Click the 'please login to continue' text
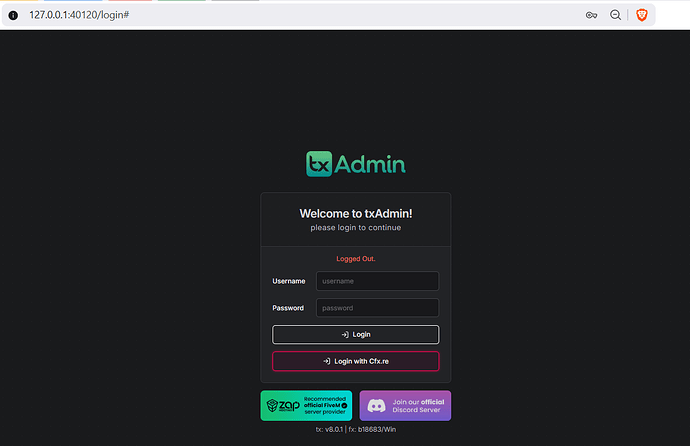The width and height of the screenshot is (690, 446). [356, 227]
